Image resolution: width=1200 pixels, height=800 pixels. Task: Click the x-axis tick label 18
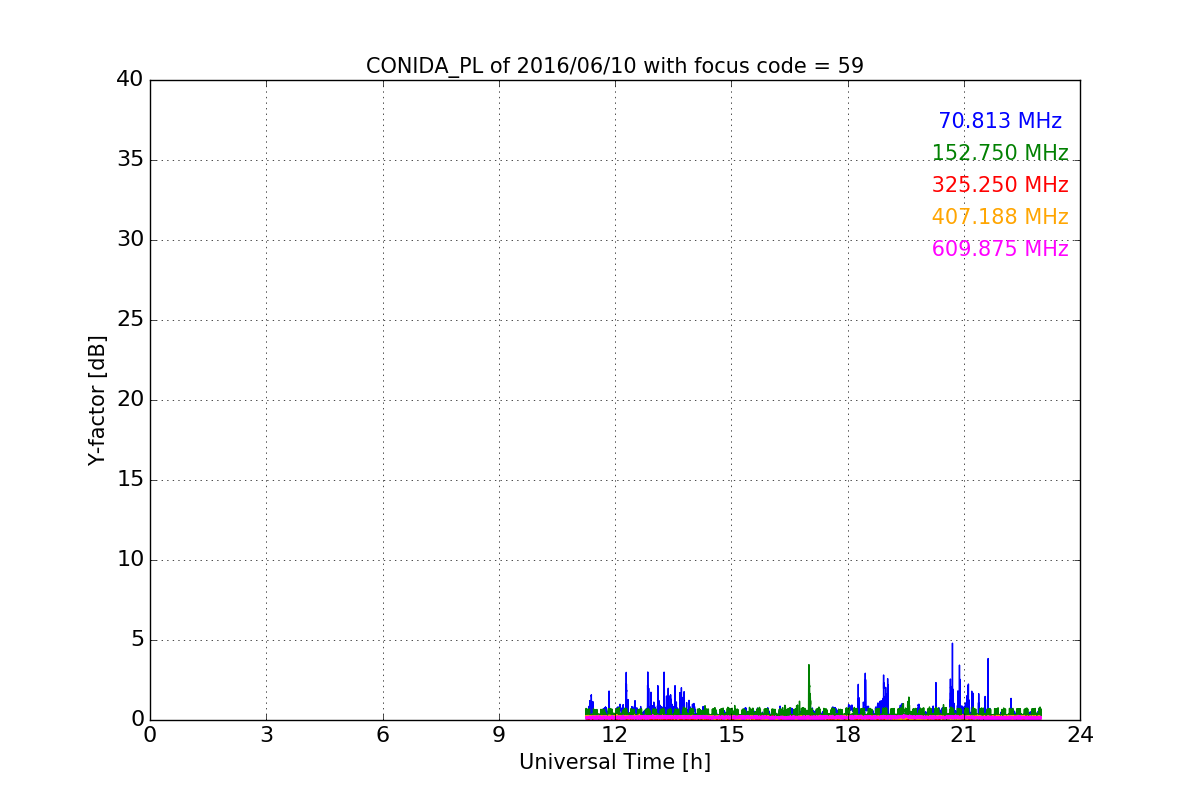click(848, 735)
